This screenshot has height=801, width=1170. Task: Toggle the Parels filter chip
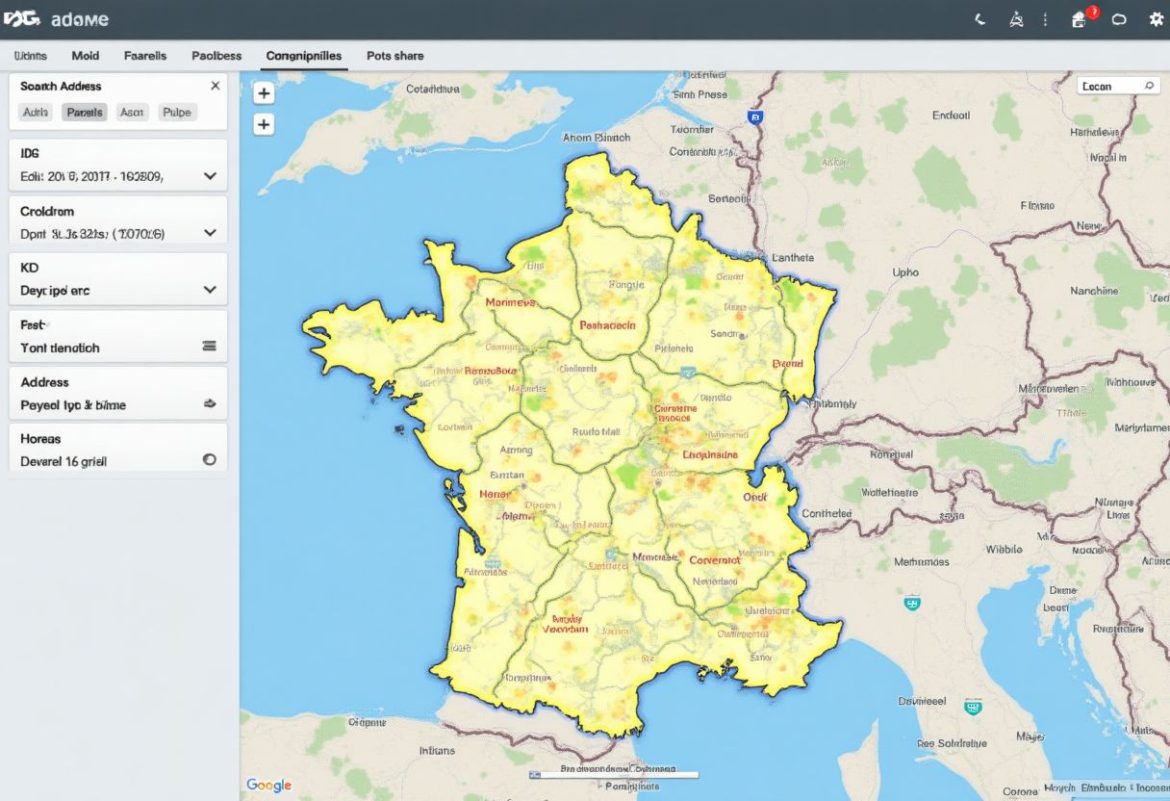pos(84,113)
